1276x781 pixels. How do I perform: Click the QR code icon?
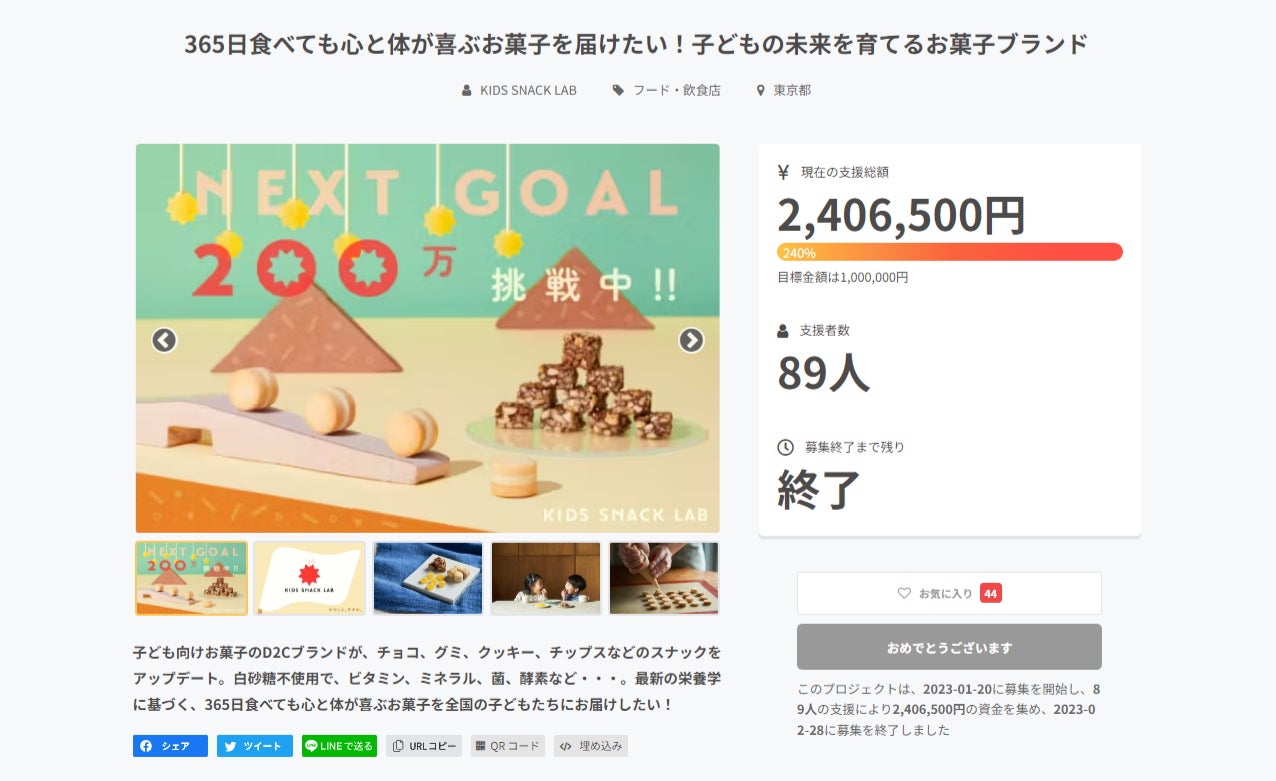480,746
